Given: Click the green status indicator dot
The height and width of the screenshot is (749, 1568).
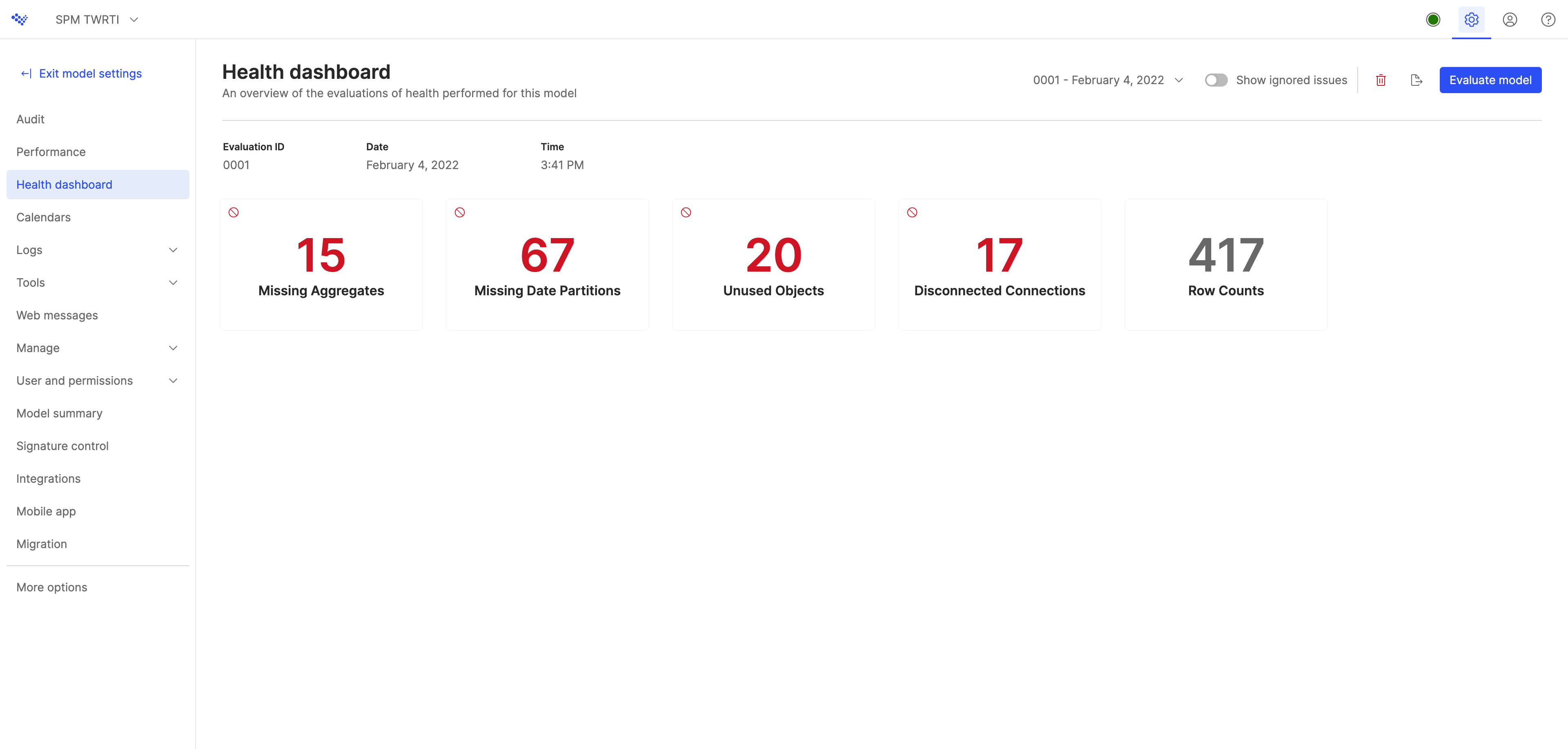Looking at the screenshot, I should 1433,19.
